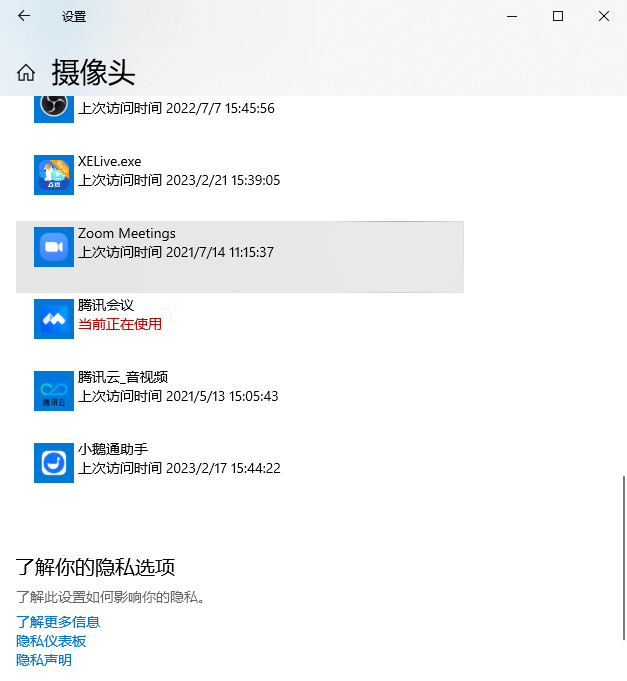
Task: Open the 了解更多信息 link
Action: click(x=58, y=622)
